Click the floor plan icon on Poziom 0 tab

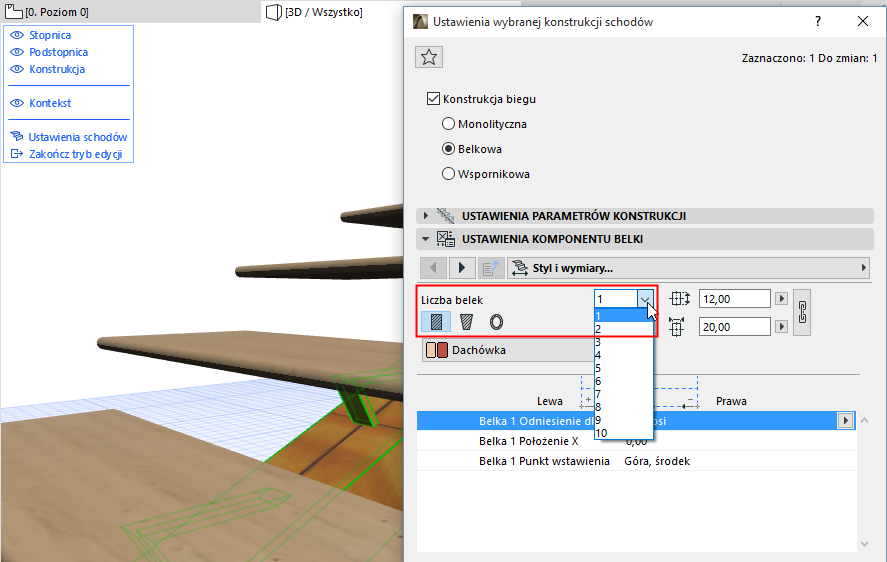point(14,12)
